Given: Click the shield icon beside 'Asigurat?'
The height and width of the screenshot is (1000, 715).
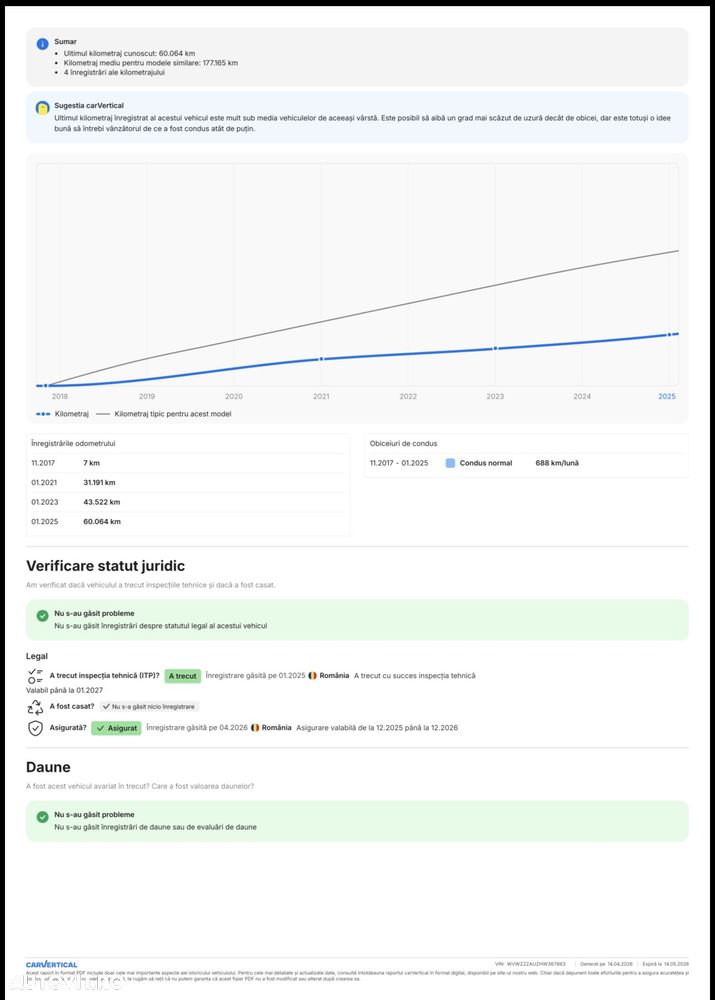Looking at the screenshot, I should 35,728.
